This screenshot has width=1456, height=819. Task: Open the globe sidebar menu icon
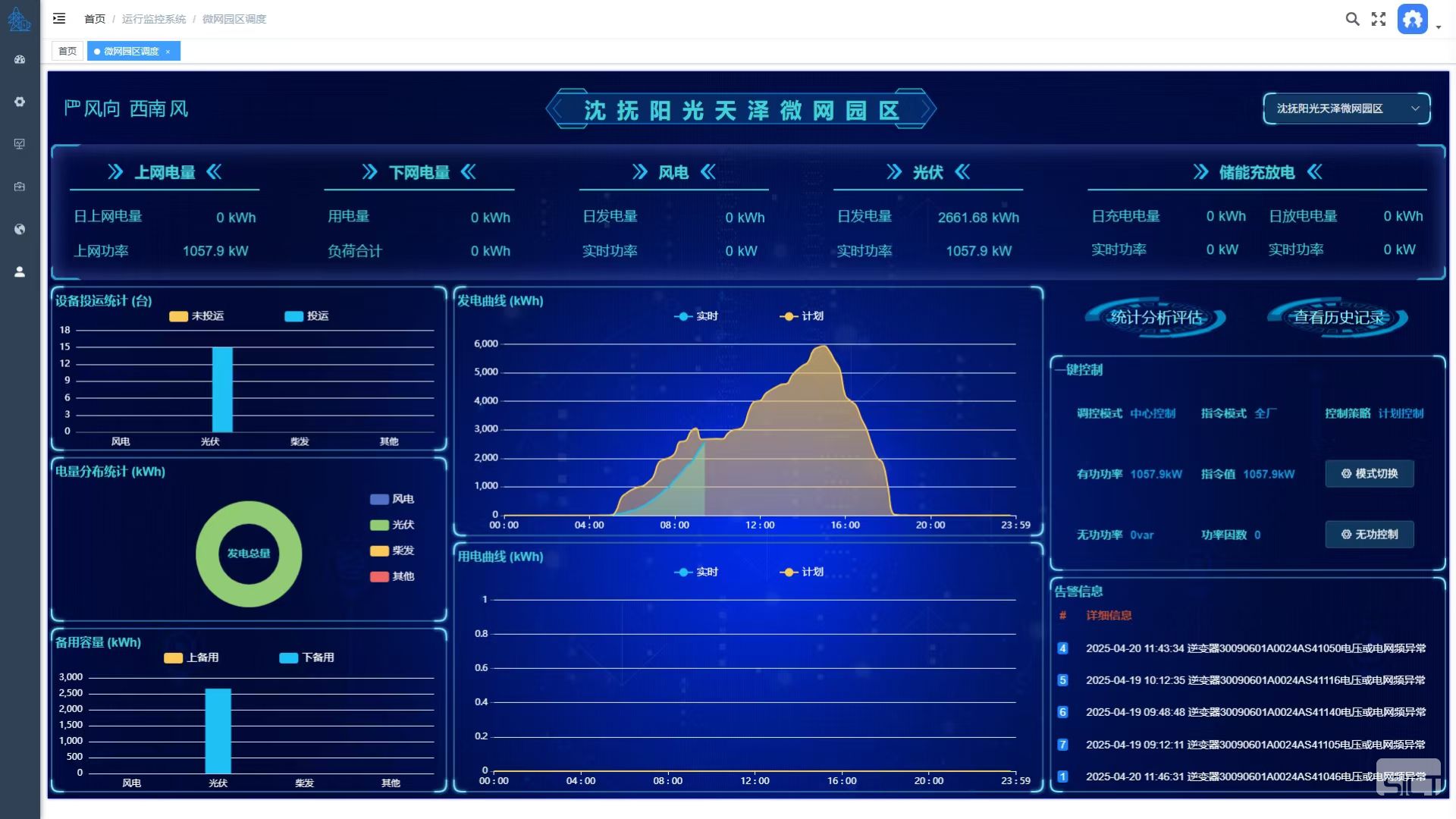20,229
